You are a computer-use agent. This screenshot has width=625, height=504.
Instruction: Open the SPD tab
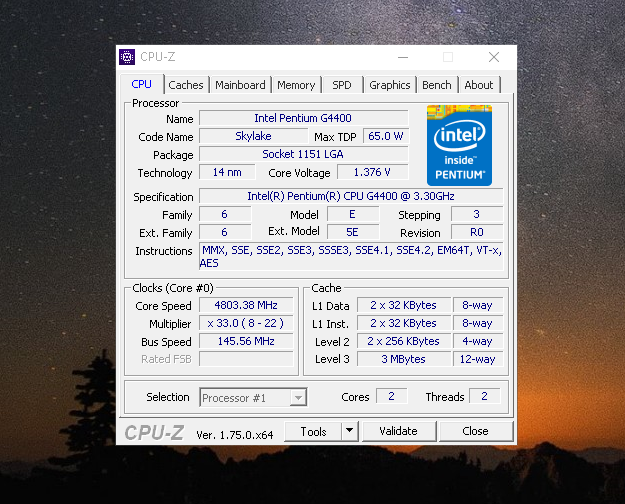click(x=342, y=85)
